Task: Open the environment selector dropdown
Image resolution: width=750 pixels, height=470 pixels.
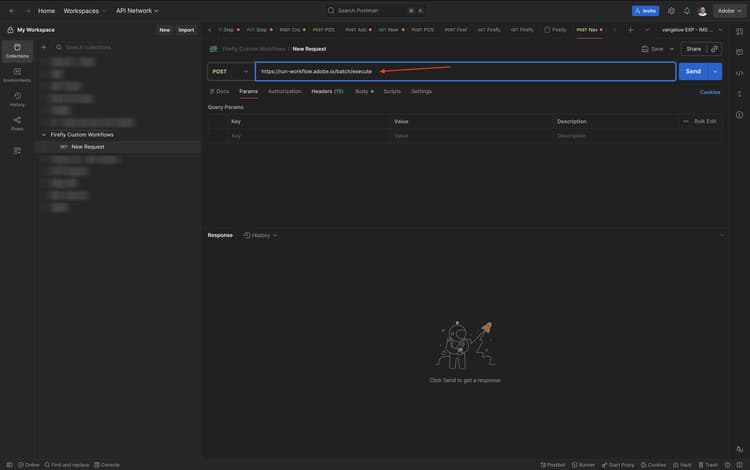Action: pos(692,30)
